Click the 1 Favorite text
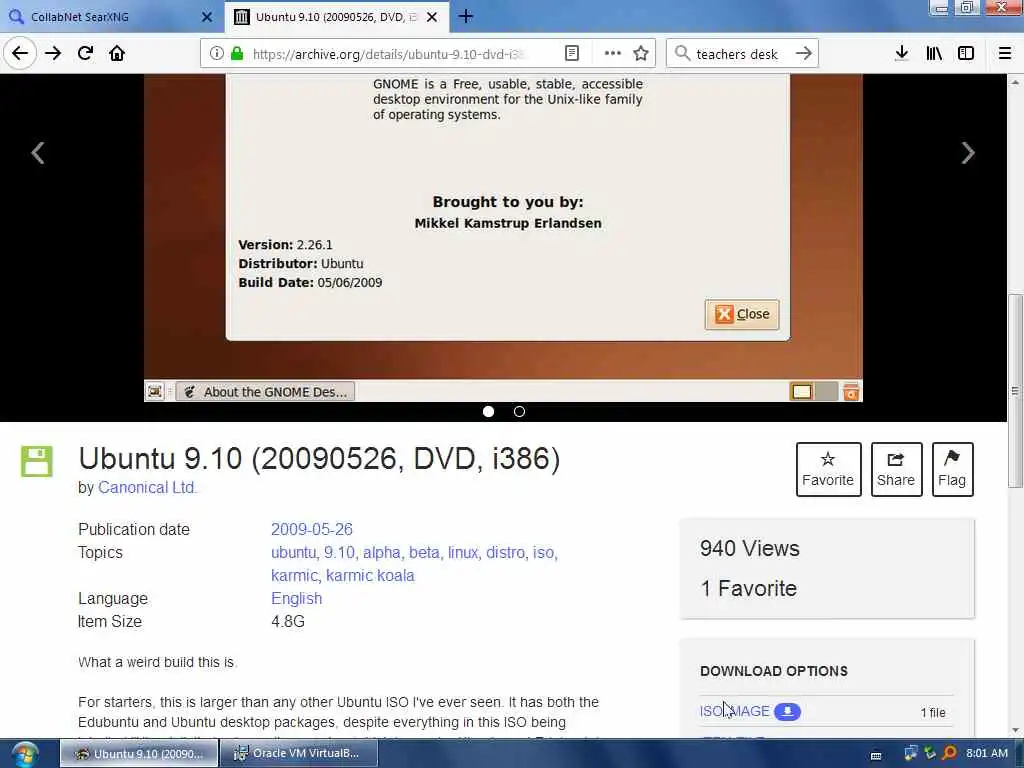The image size is (1024, 768). click(x=748, y=588)
